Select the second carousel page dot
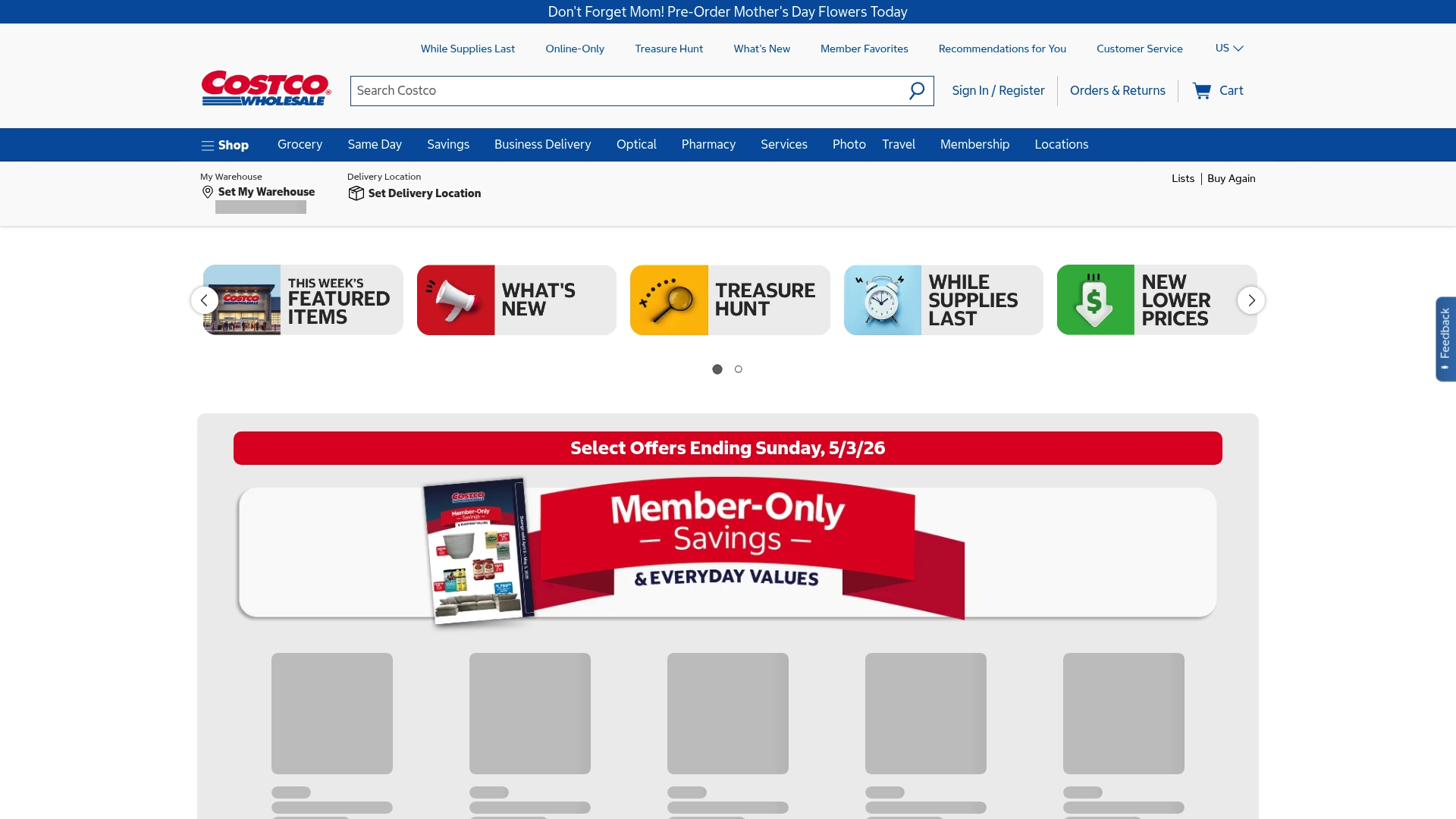 click(x=739, y=369)
